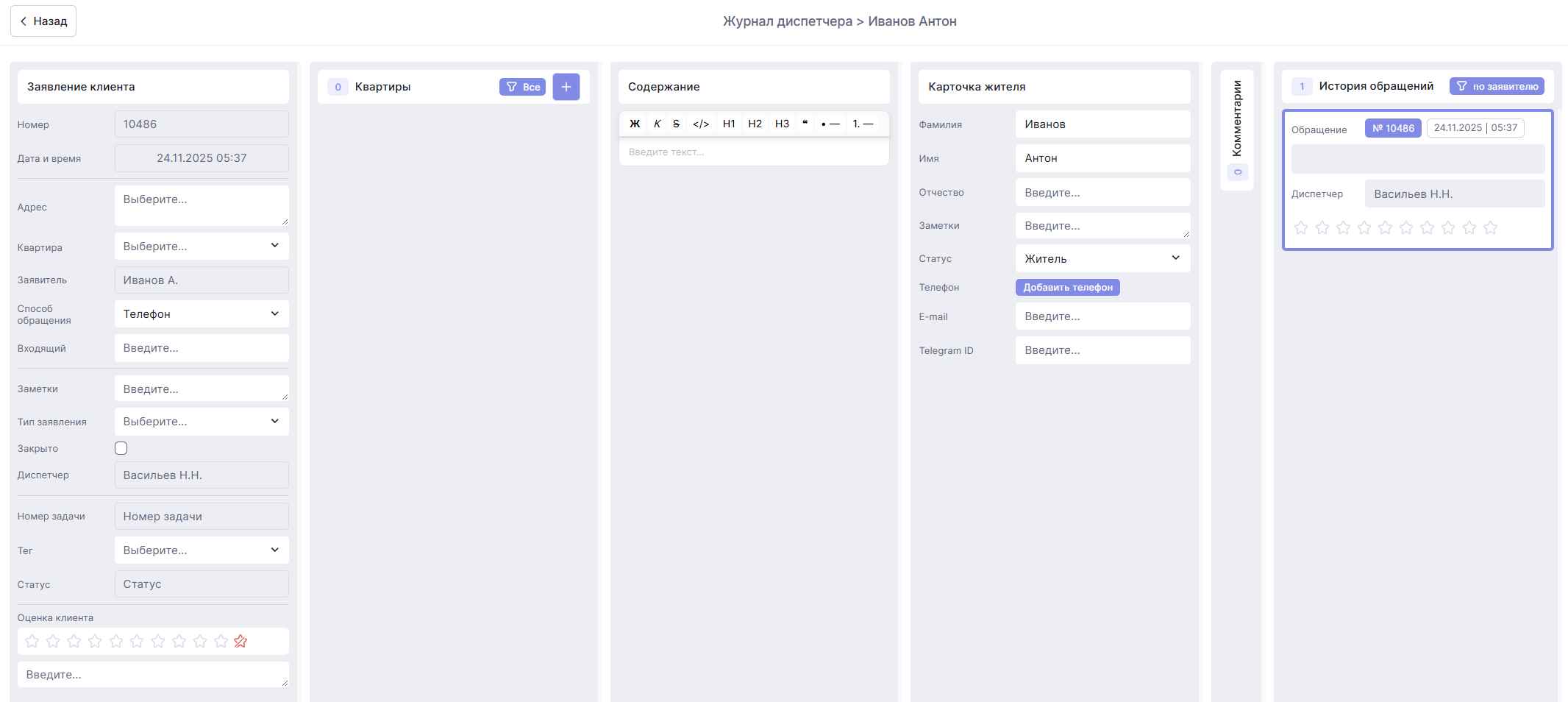Create a numbered list in editor

[x=863, y=124]
